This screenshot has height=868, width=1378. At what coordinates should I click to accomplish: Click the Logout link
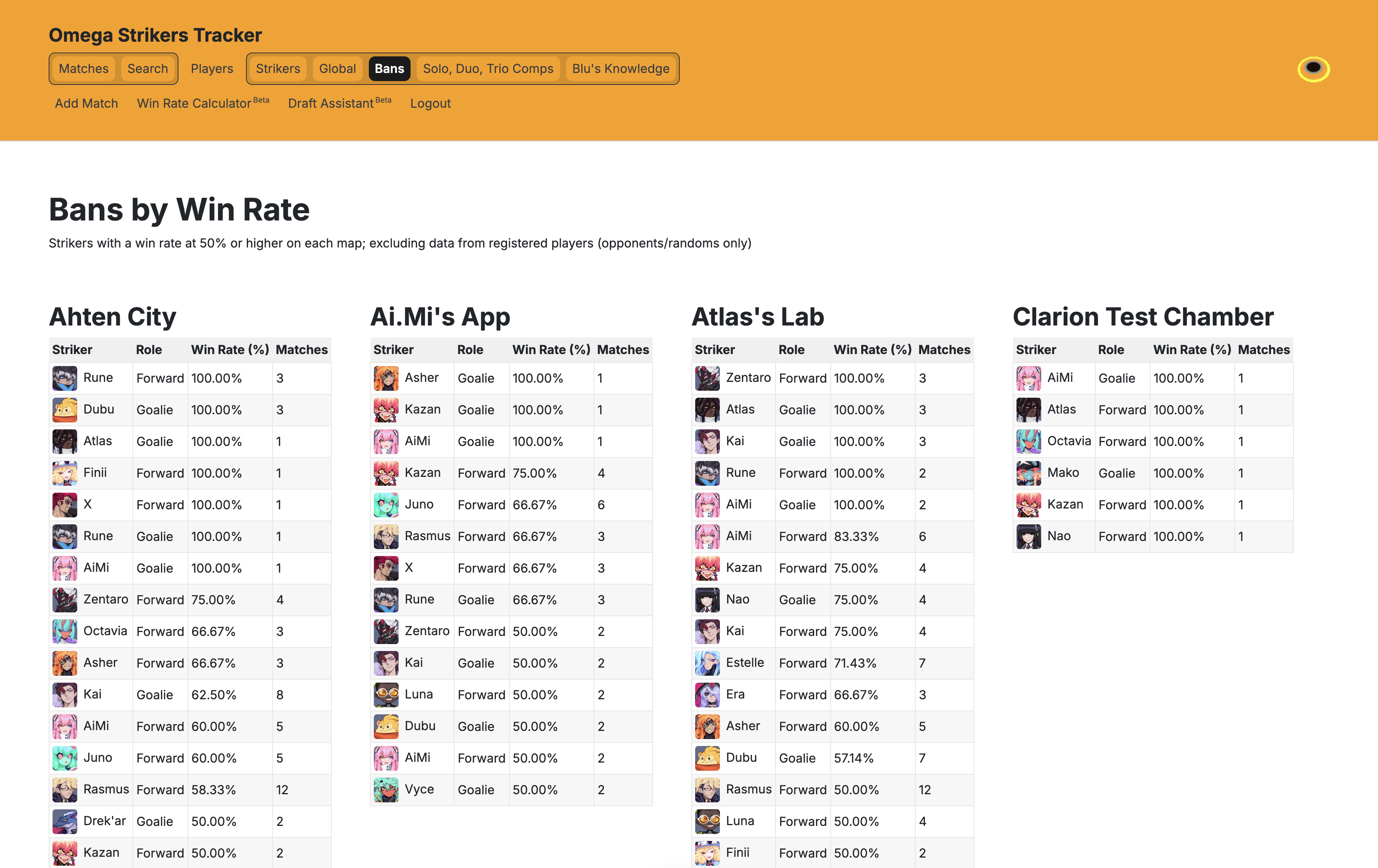(430, 103)
